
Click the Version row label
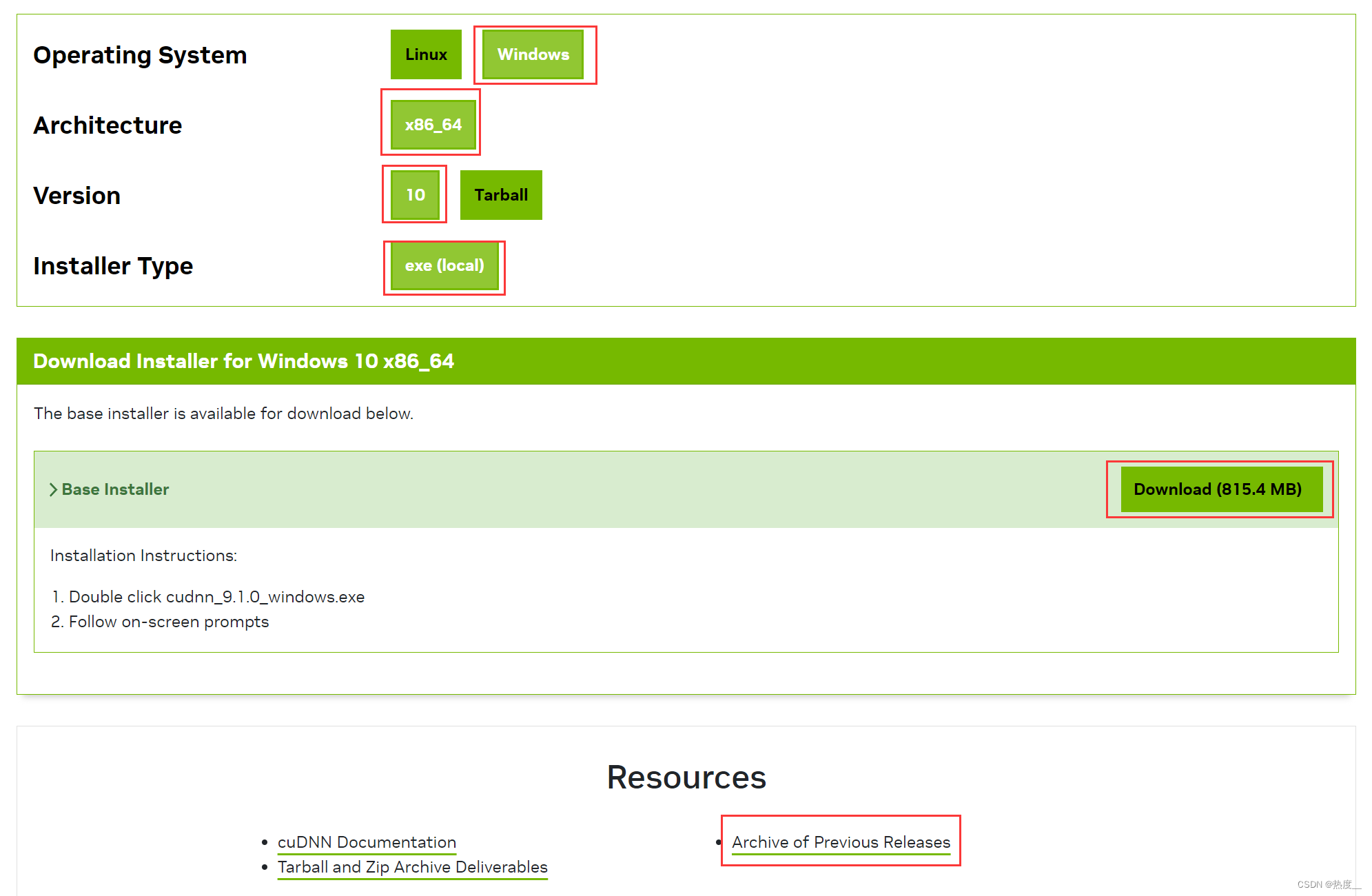coord(77,196)
